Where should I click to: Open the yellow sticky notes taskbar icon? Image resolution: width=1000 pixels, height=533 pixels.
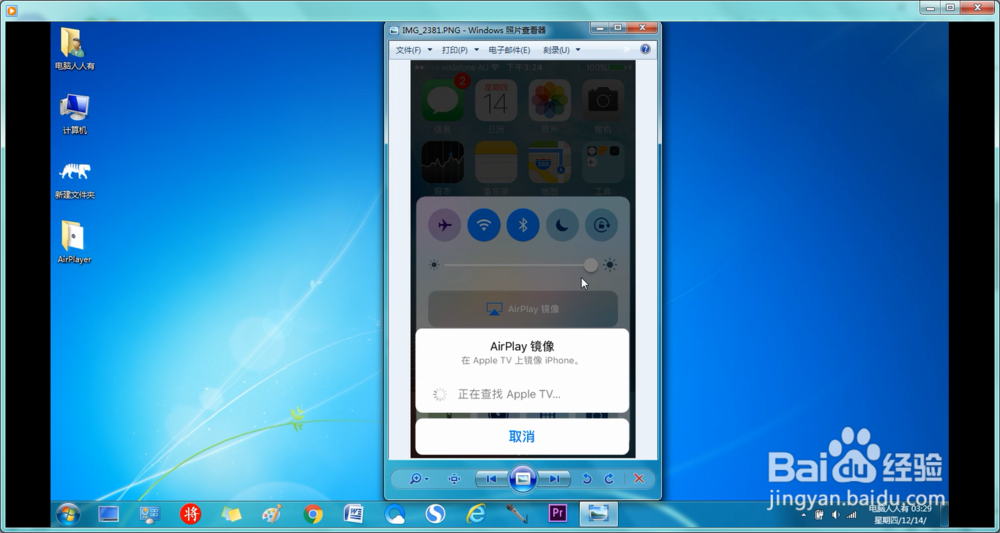[x=231, y=514]
